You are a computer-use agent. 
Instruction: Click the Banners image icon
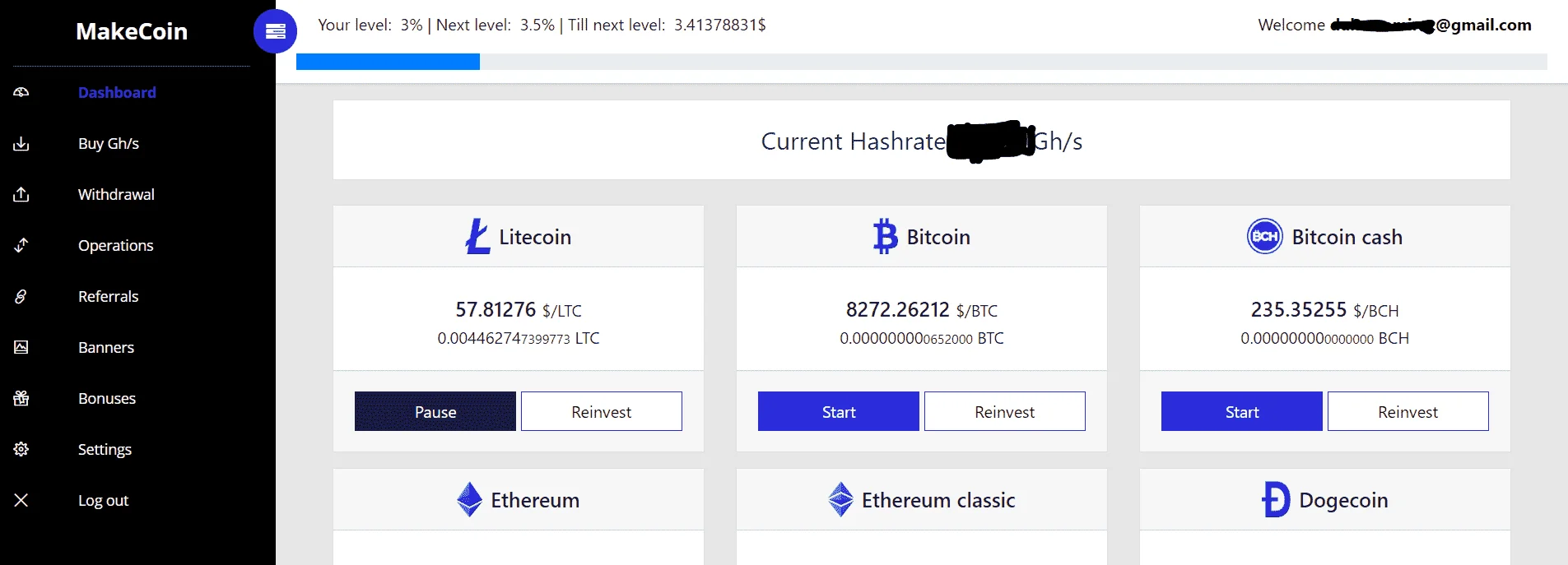(x=21, y=347)
